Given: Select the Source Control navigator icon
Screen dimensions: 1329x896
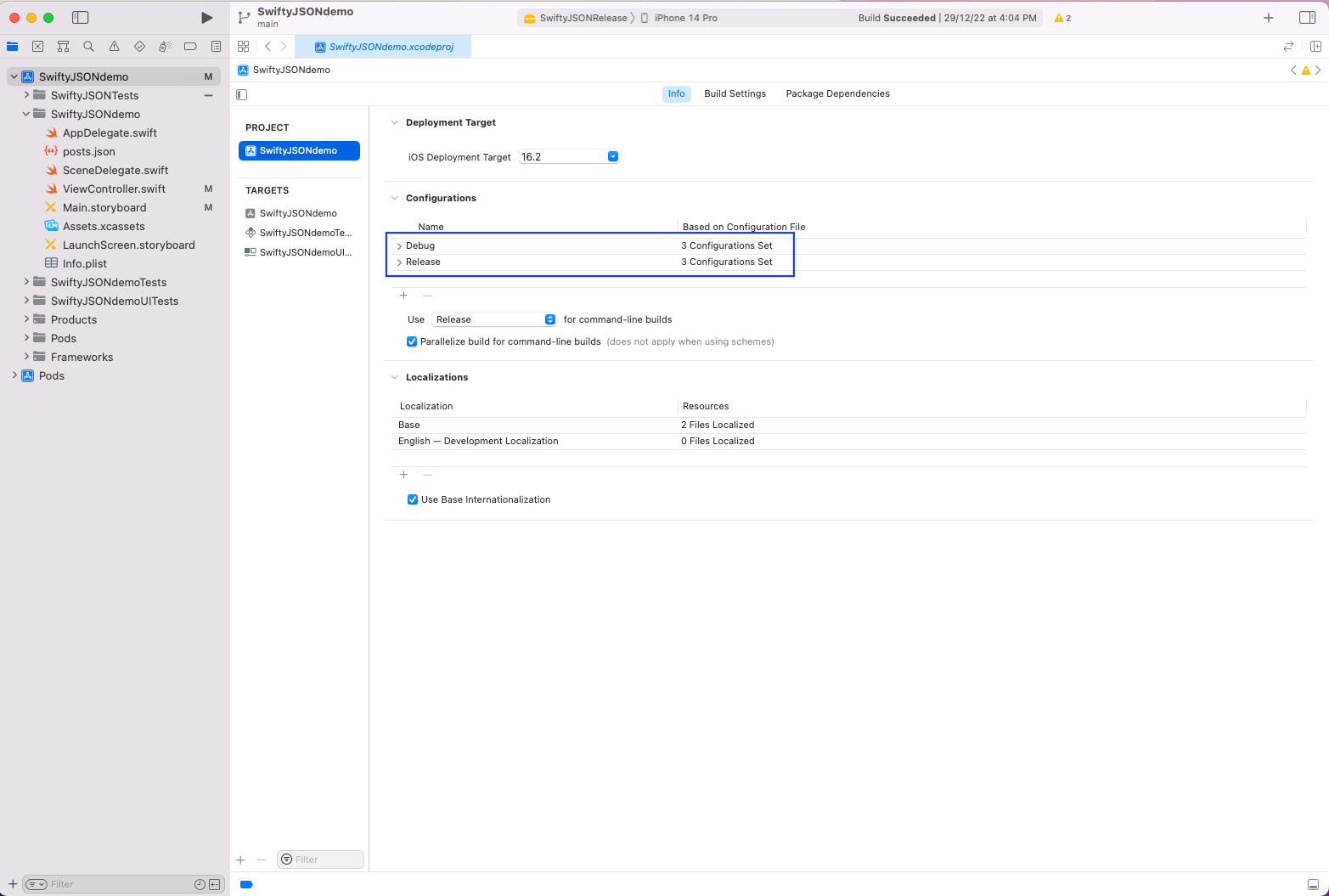Looking at the screenshot, I should pyautogui.click(x=37, y=47).
